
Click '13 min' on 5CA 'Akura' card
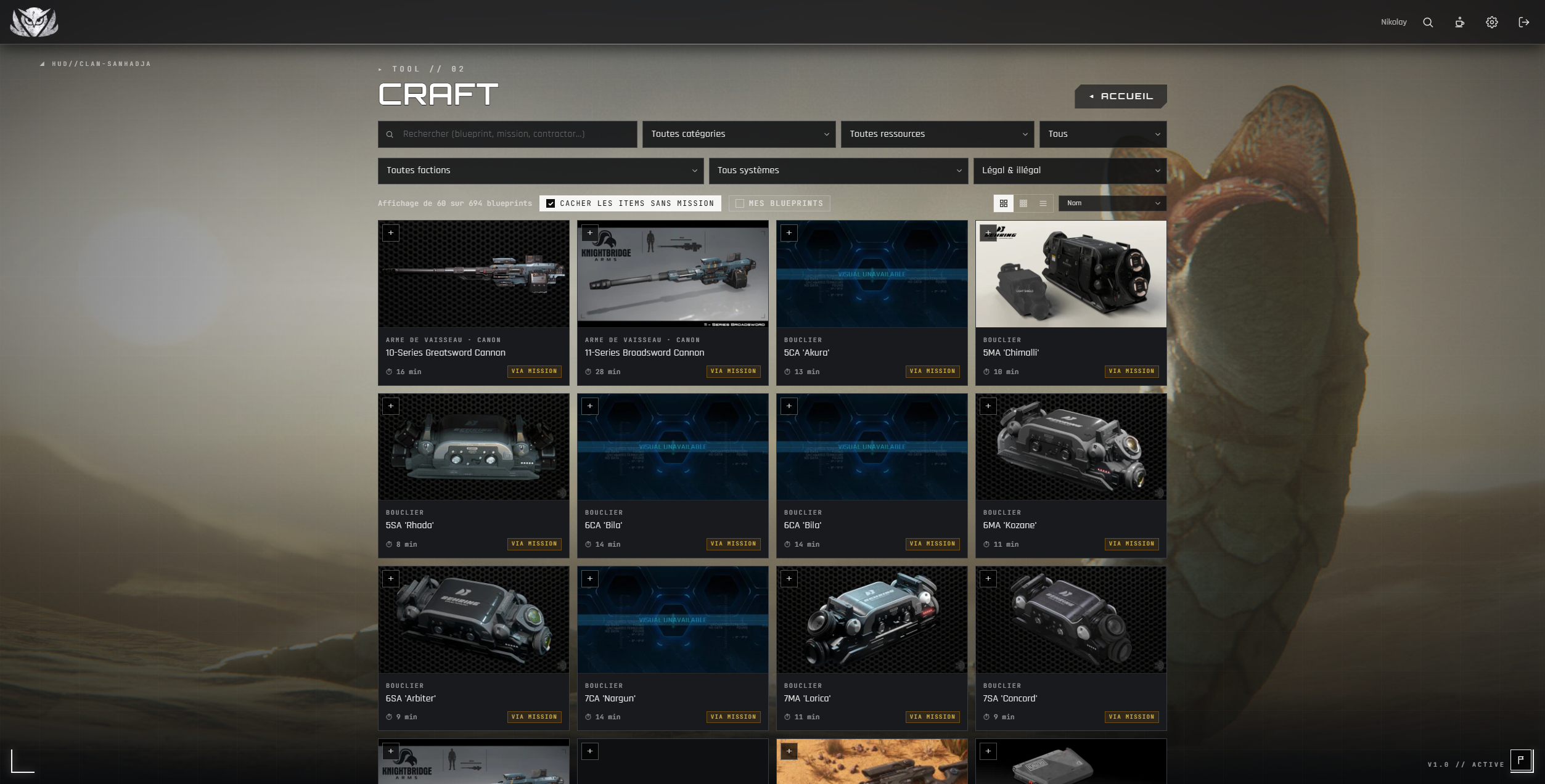point(807,372)
